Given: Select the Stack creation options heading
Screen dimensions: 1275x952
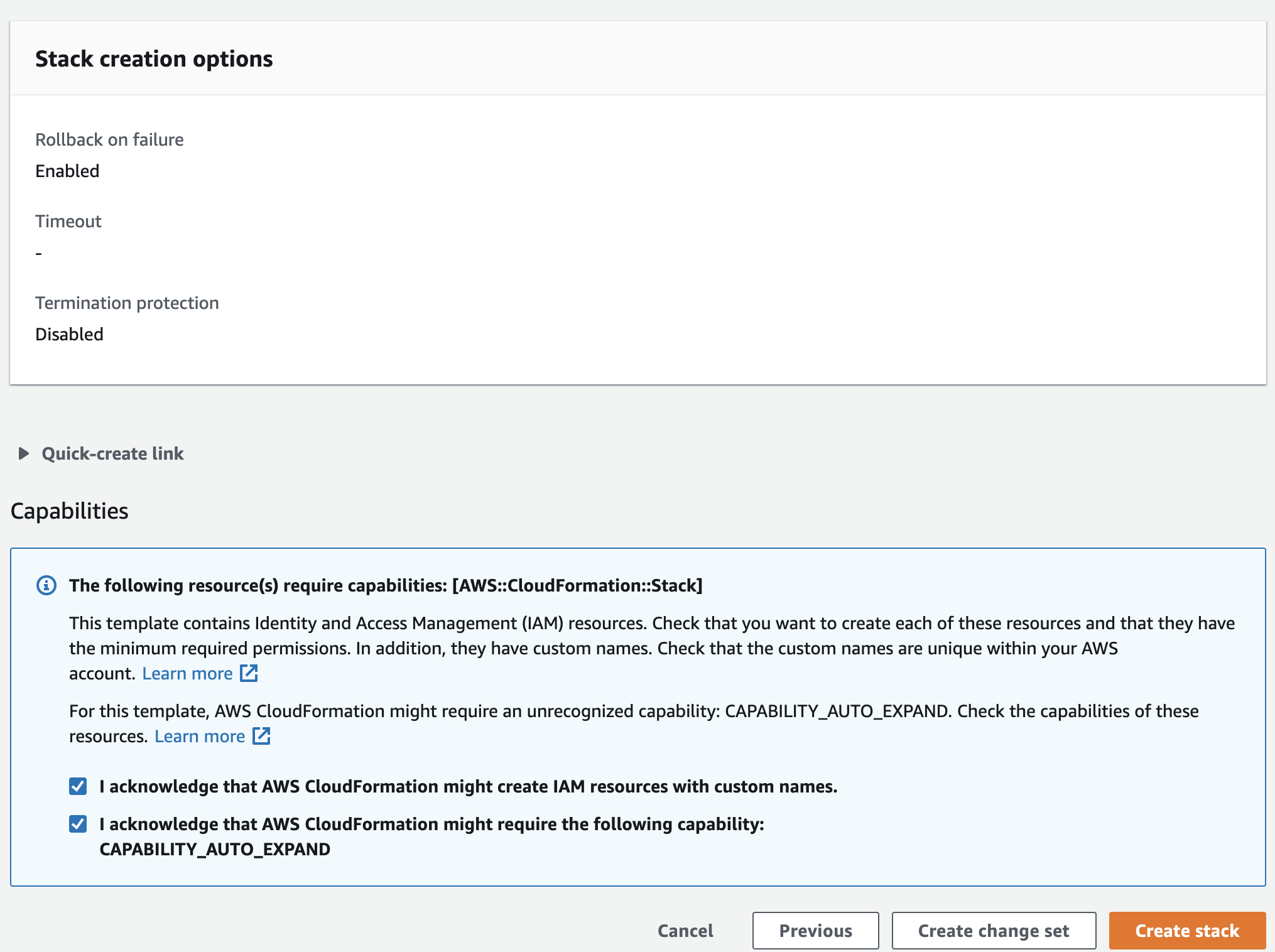Looking at the screenshot, I should pos(154,59).
